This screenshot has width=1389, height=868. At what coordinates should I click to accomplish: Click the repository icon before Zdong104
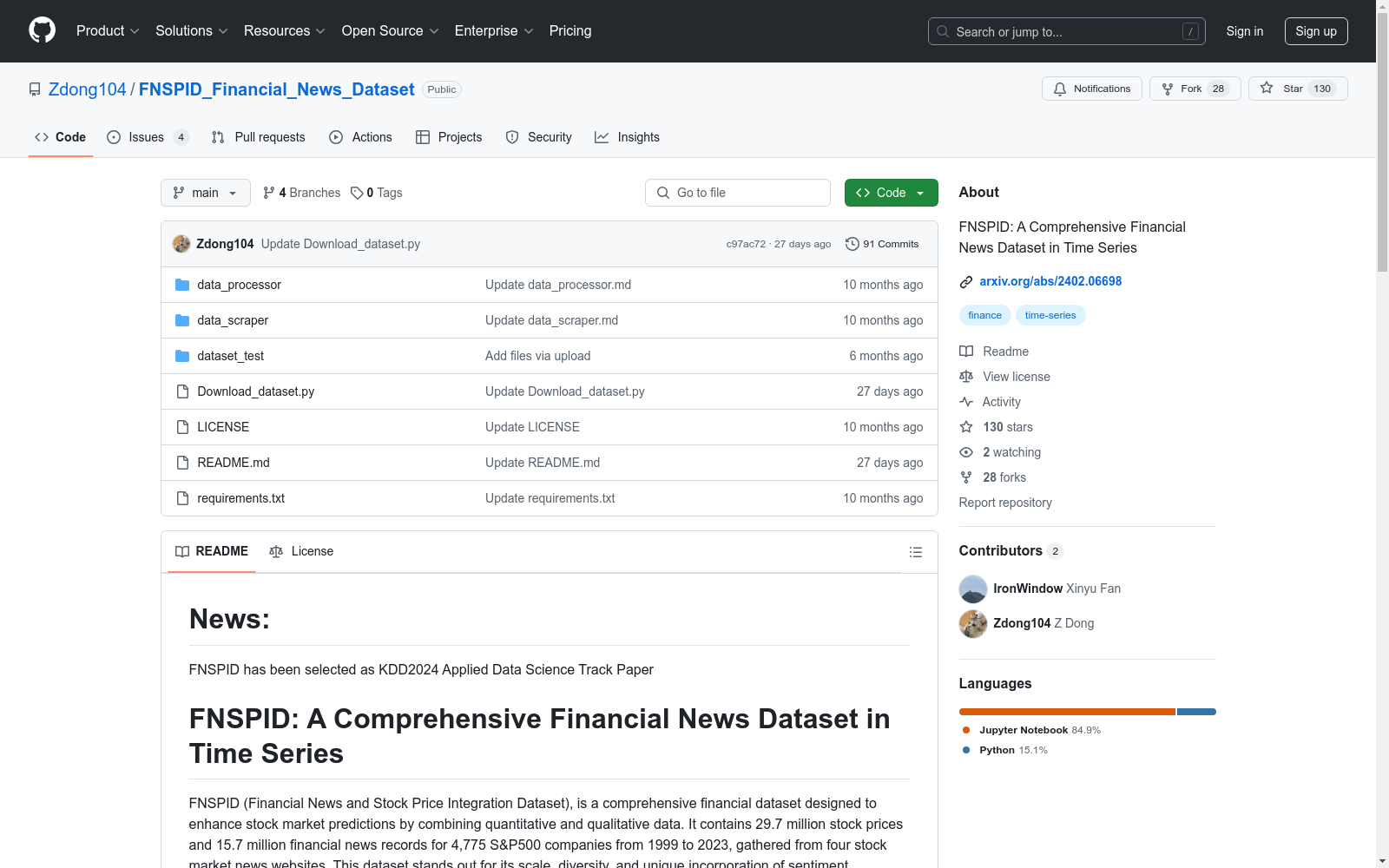(x=35, y=89)
